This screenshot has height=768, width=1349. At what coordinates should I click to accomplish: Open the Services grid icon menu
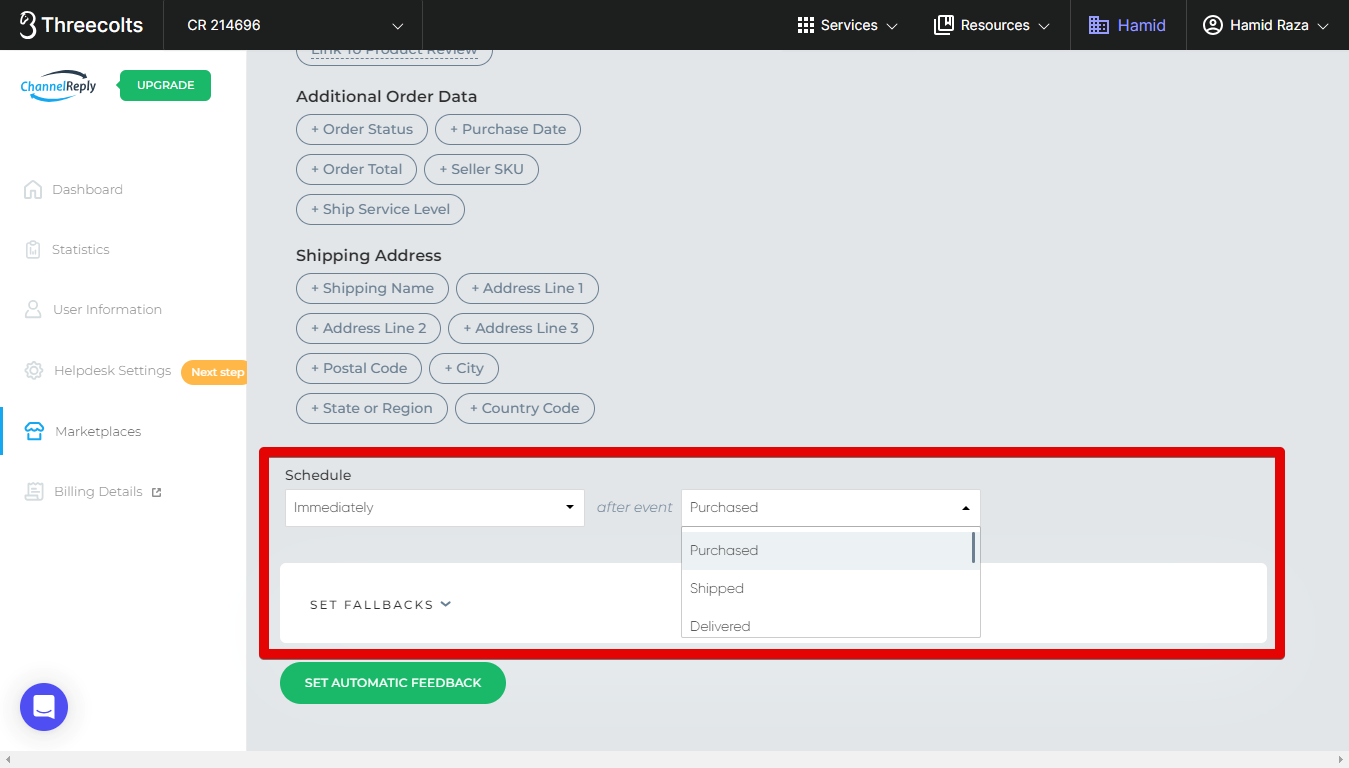coord(806,25)
